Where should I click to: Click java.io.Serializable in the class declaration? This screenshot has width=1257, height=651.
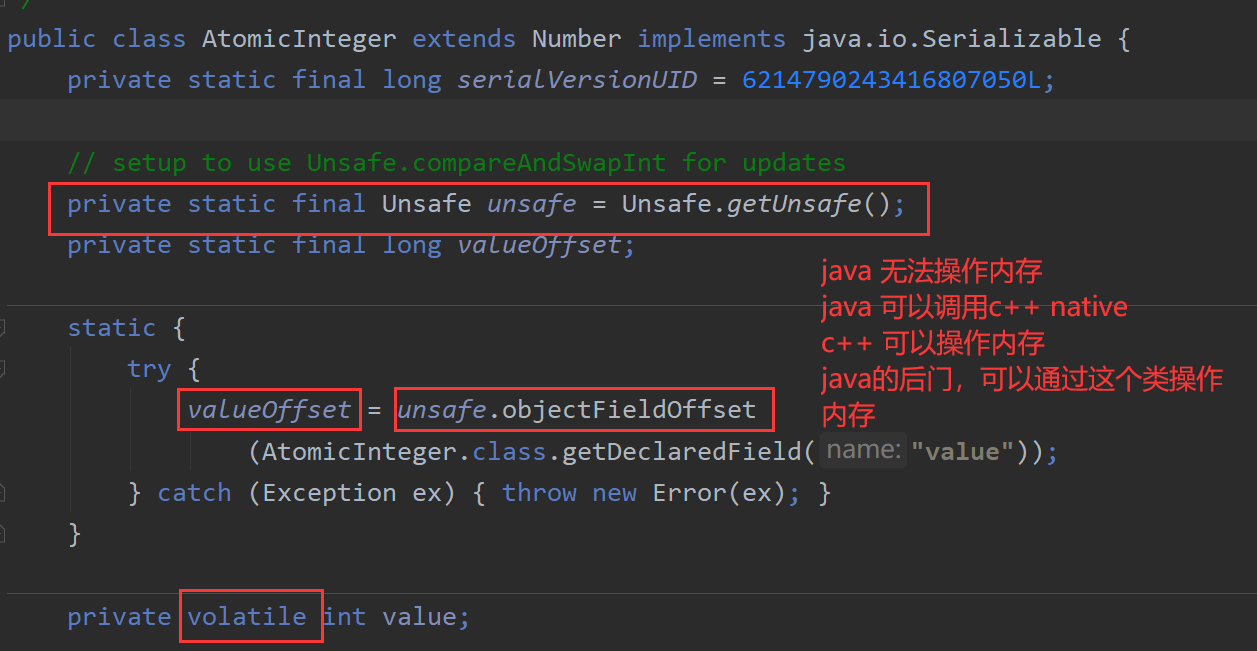coord(951,39)
